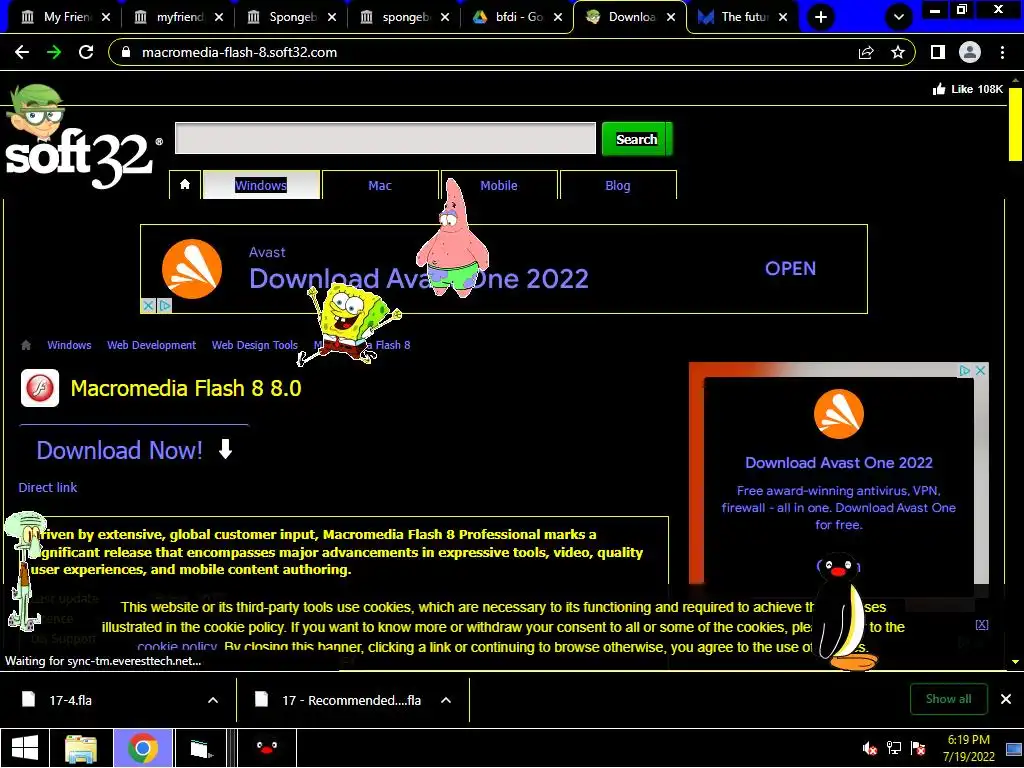The width and height of the screenshot is (1024, 768).
Task: Open File Explorer from taskbar
Action: pos(81,748)
